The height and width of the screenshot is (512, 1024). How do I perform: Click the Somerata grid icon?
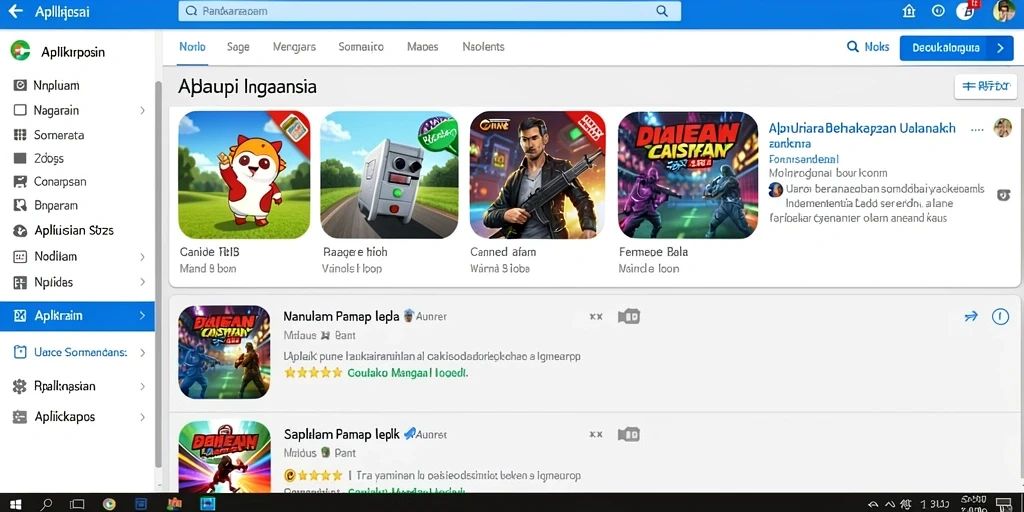coord(20,135)
